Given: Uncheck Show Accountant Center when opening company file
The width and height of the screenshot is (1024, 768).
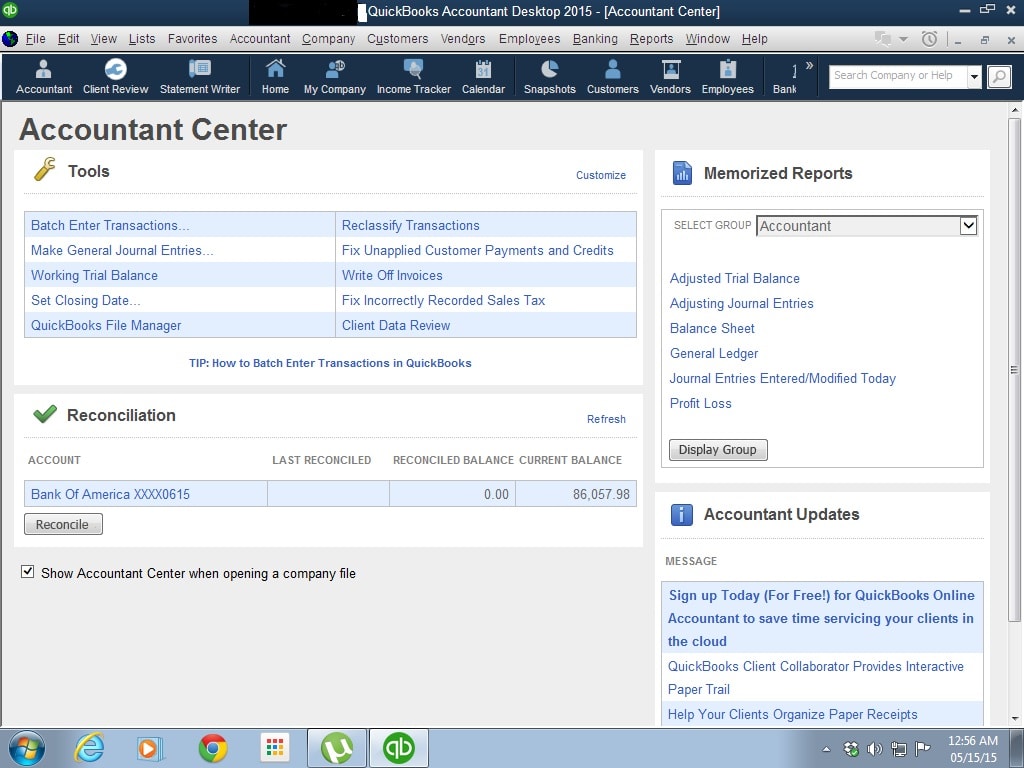Looking at the screenshot, I should (27, 572).
